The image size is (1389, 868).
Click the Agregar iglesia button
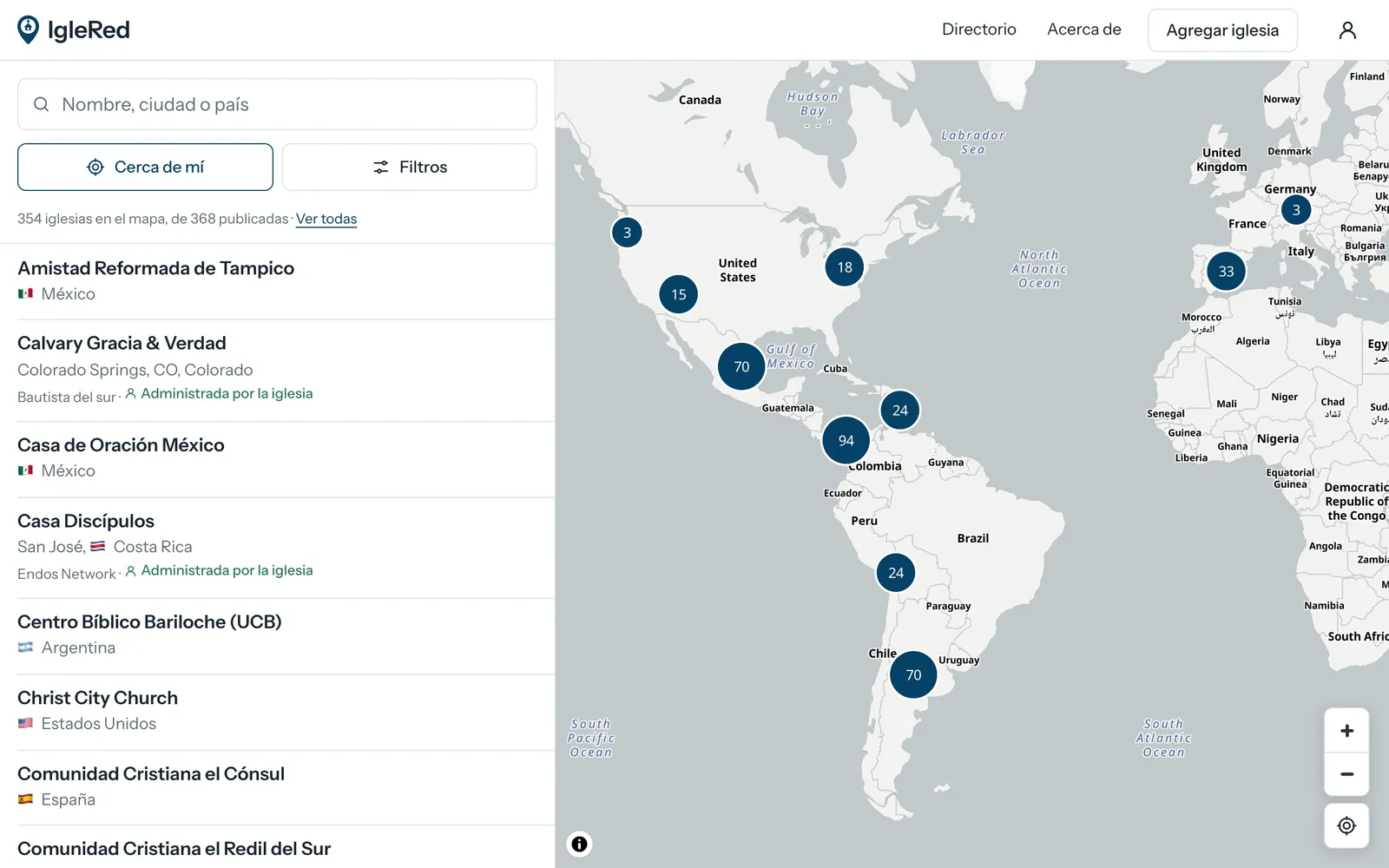click(x=1222, y=30)
